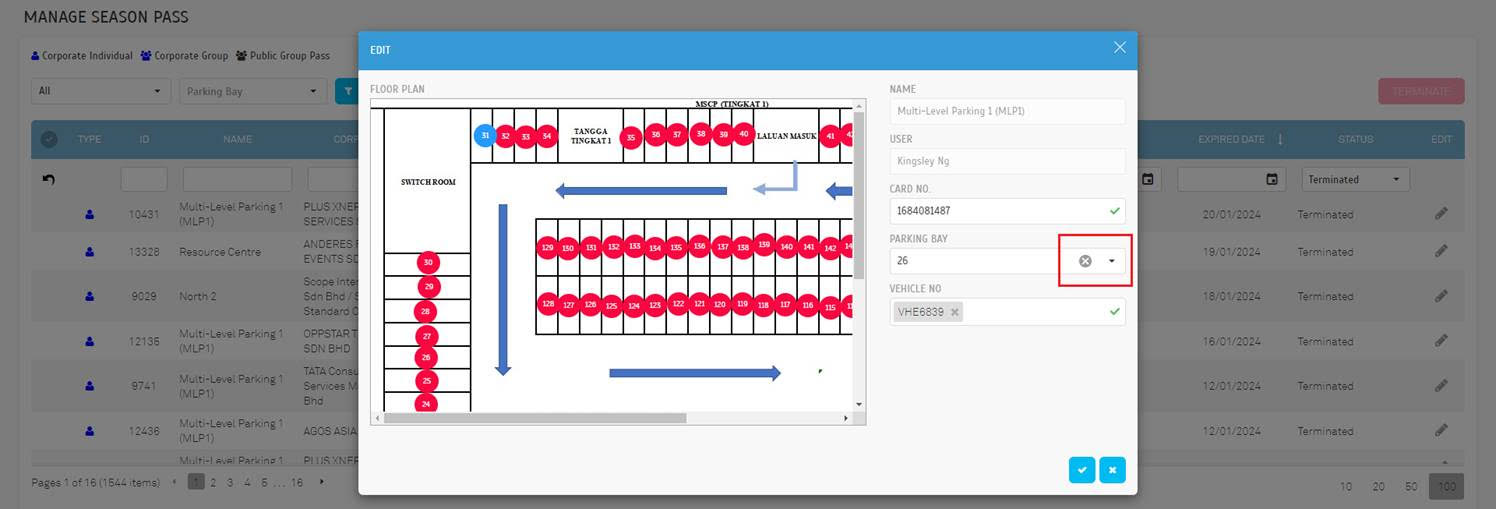Open the Parking Bay dropdown arrow
1496x509 pixels.
point(1111,261)
